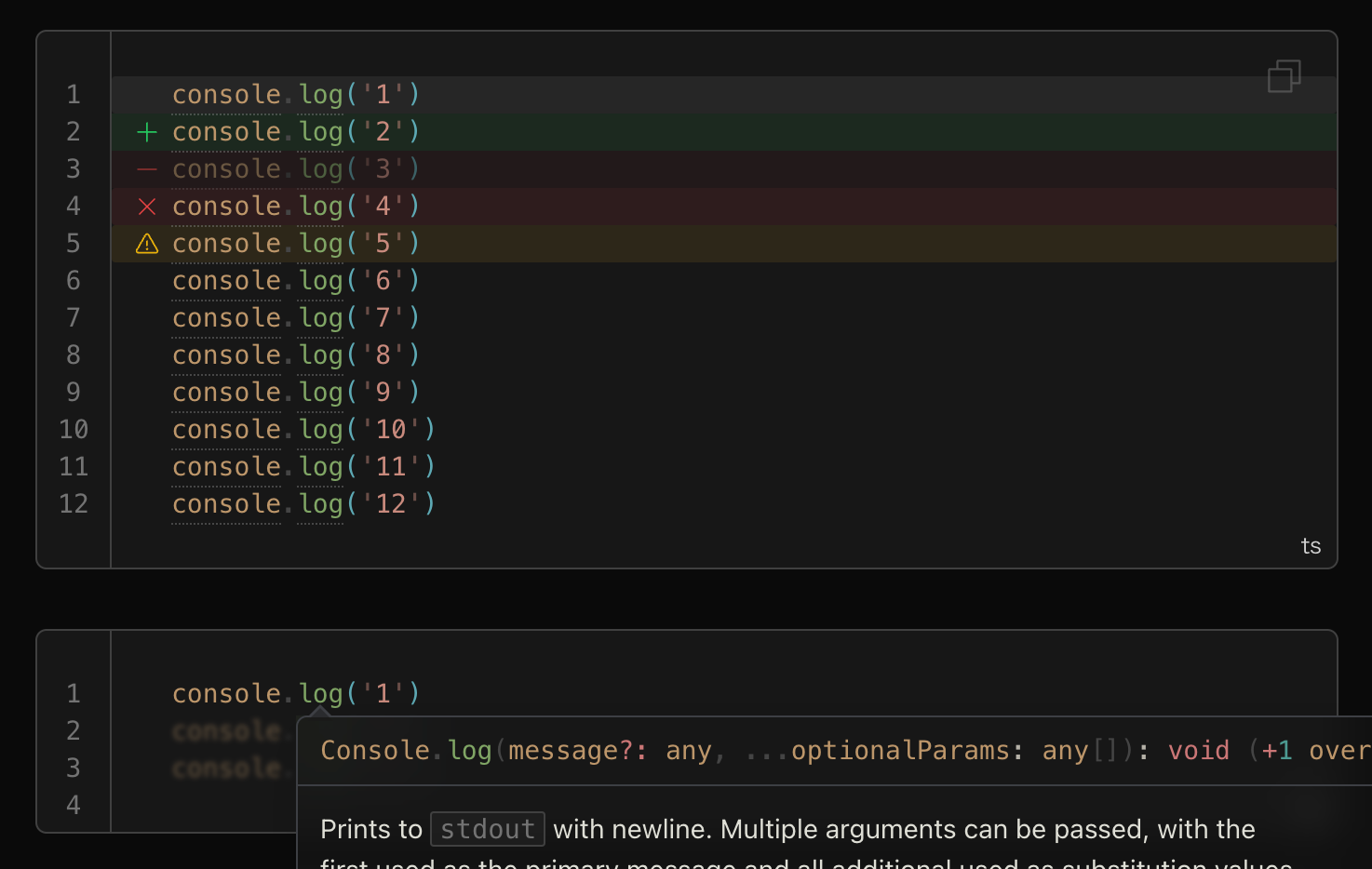Click the string '12' on the last line
Viewport: 1372px width, 869px height.
coord(391,504)
